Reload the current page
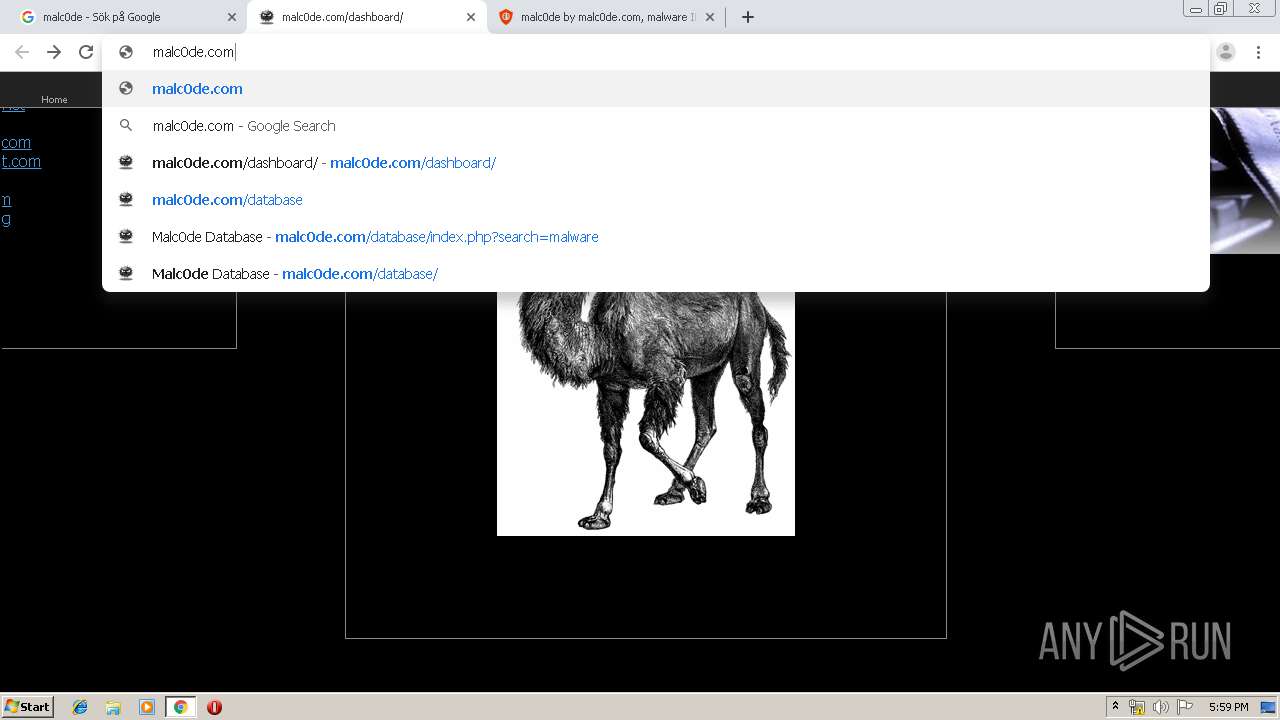Screen dimensions: 1280x720 [x=86, y=52]
